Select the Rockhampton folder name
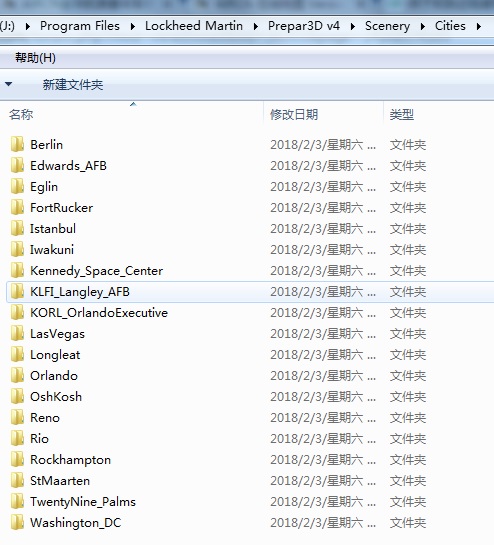 [71, 460]
